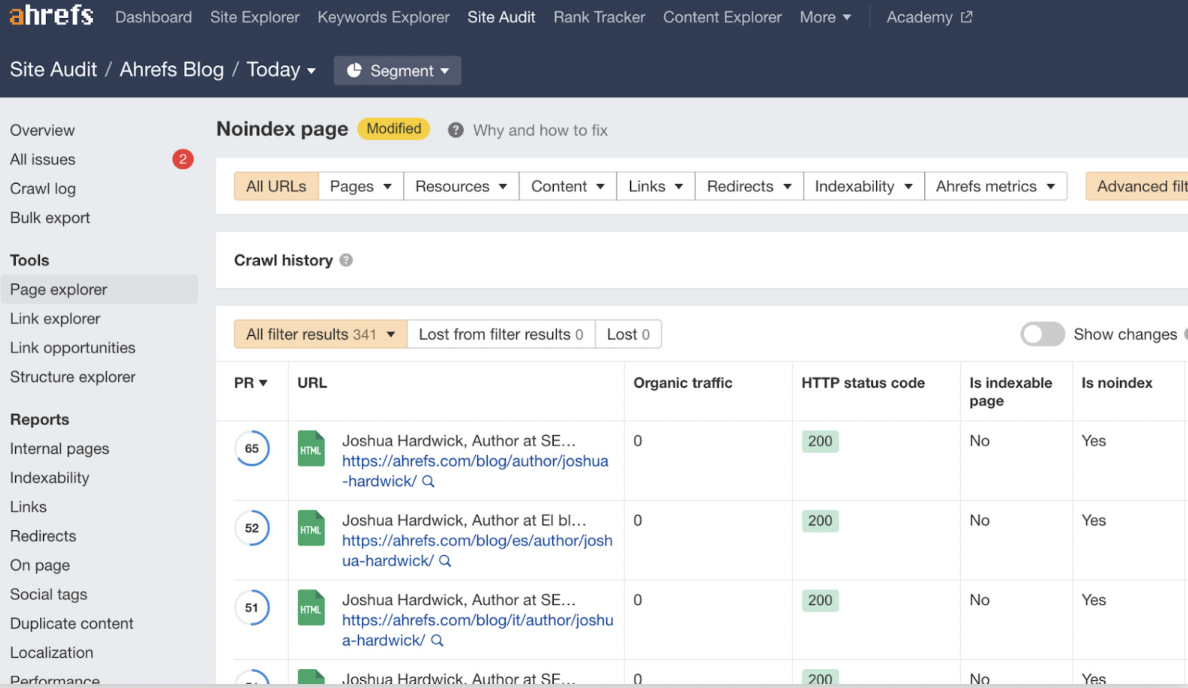Select the All URLs filter tab
Screen dimensions: 1188x688
pos(276,186)
